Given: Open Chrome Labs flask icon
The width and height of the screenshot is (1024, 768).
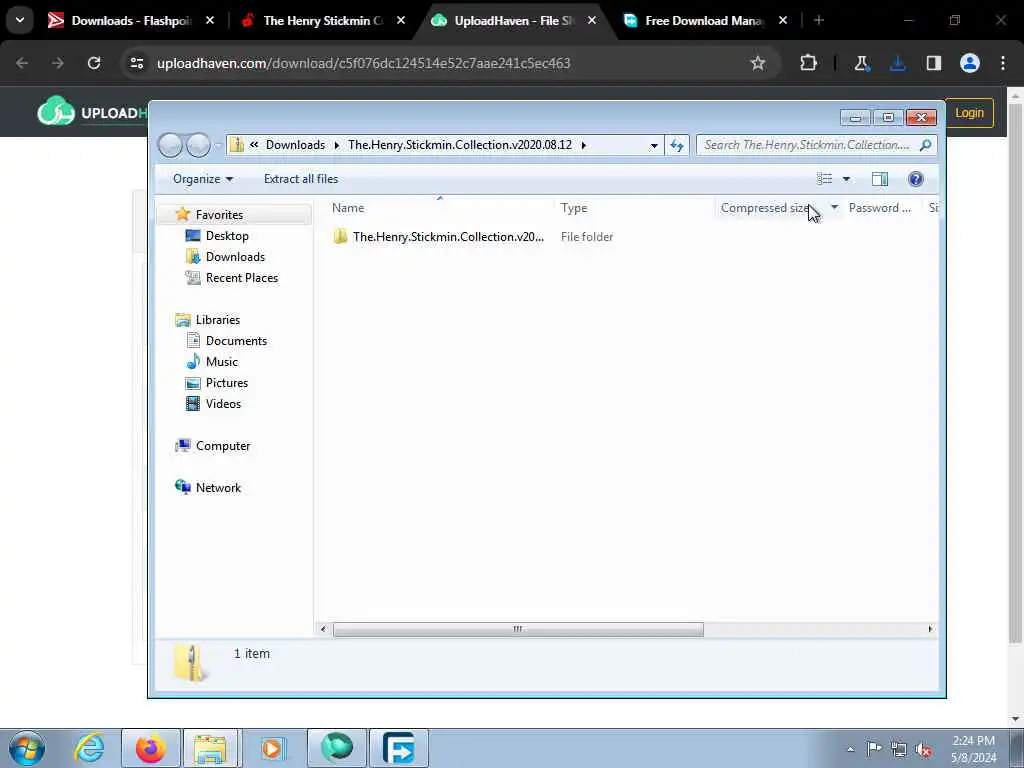Looking at the screenshot, I should tap(861, 63).
